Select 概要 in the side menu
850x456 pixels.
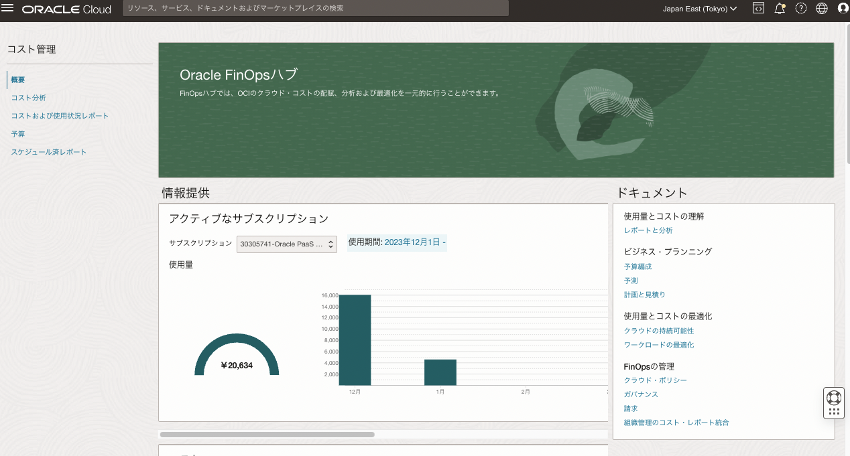pos(18,80)
